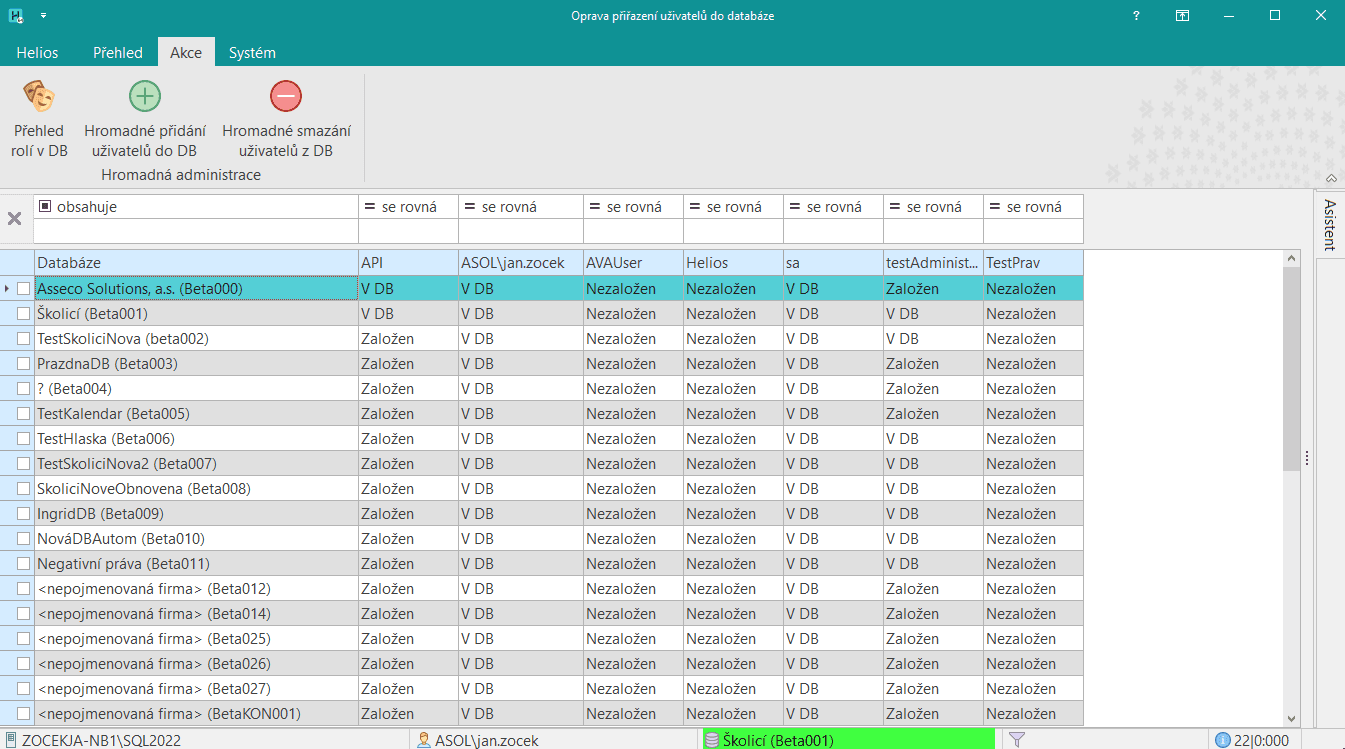Tick checkbox for IngridDB (Beta009)

point(24,514)
